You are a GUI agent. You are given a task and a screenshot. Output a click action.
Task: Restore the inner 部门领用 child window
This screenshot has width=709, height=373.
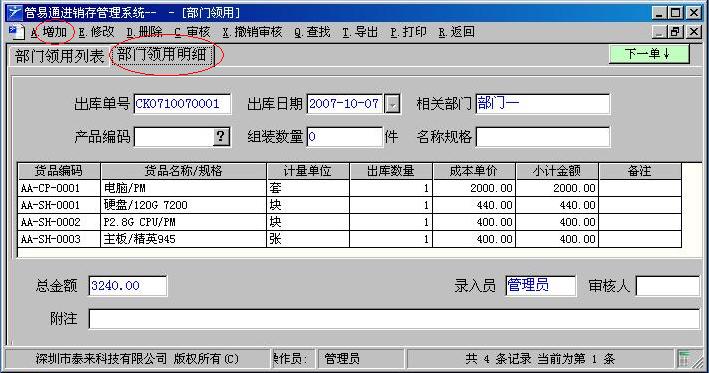[676, 32]
